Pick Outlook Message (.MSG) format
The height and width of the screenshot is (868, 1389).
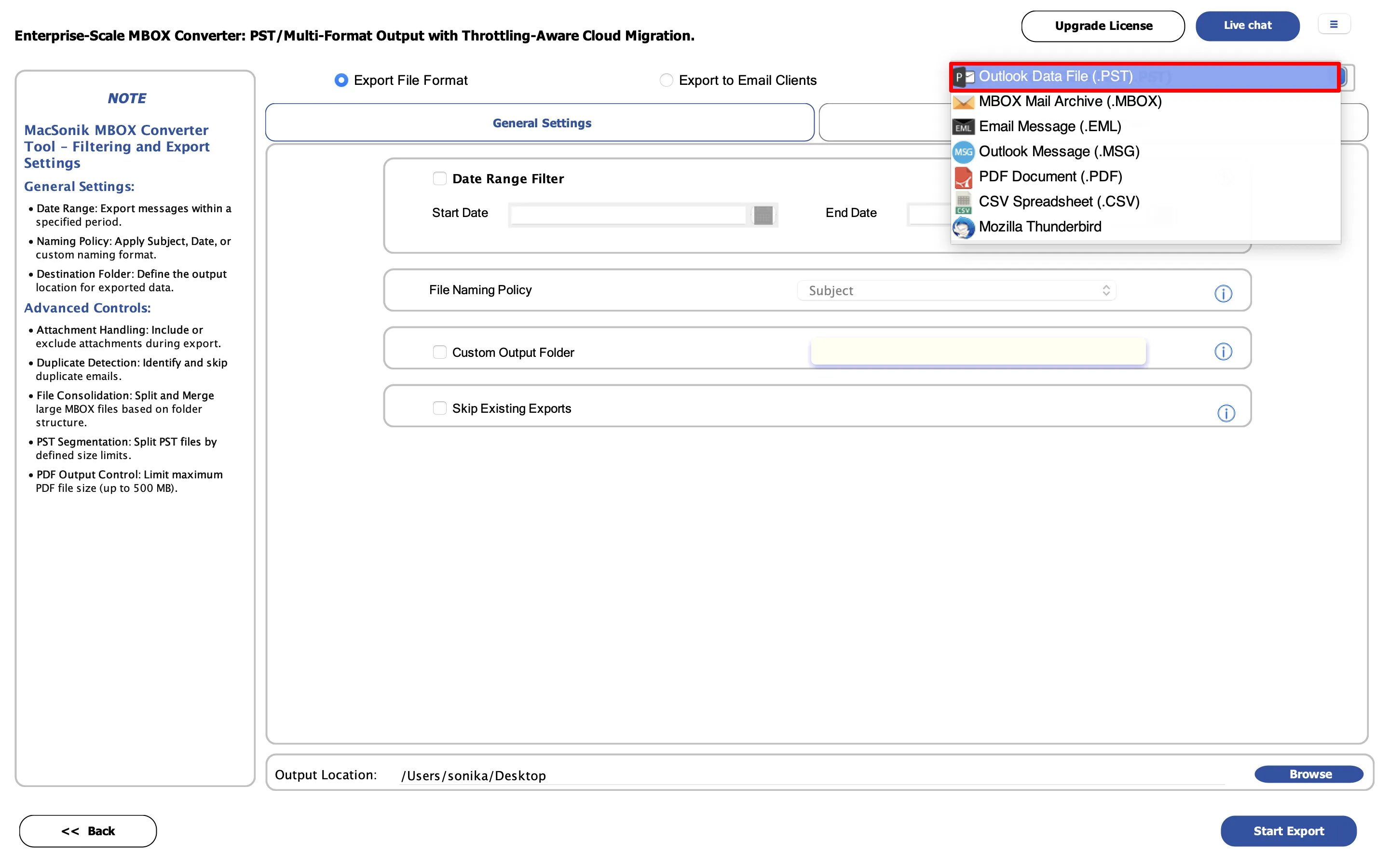[1145, 151]
